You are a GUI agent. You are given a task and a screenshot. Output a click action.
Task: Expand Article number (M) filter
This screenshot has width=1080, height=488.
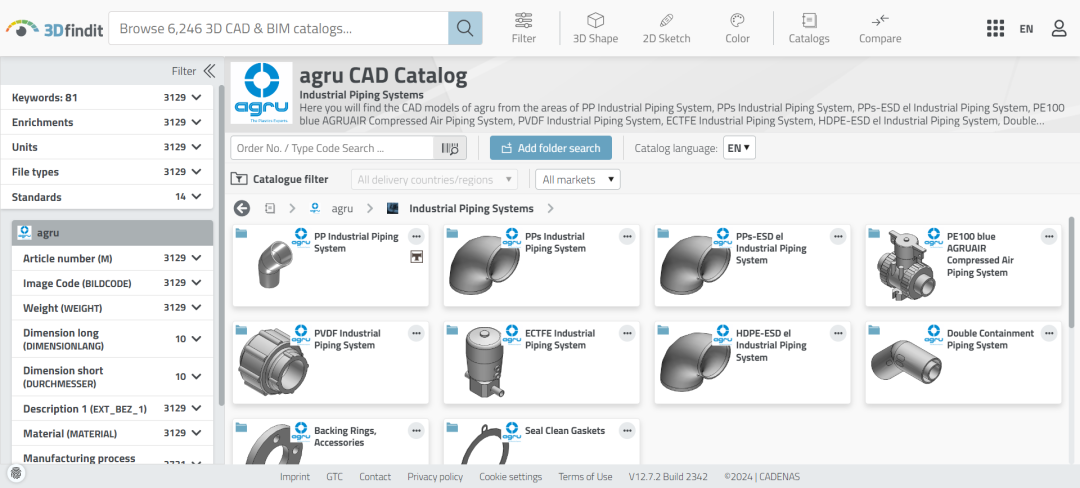coord(112,258)
